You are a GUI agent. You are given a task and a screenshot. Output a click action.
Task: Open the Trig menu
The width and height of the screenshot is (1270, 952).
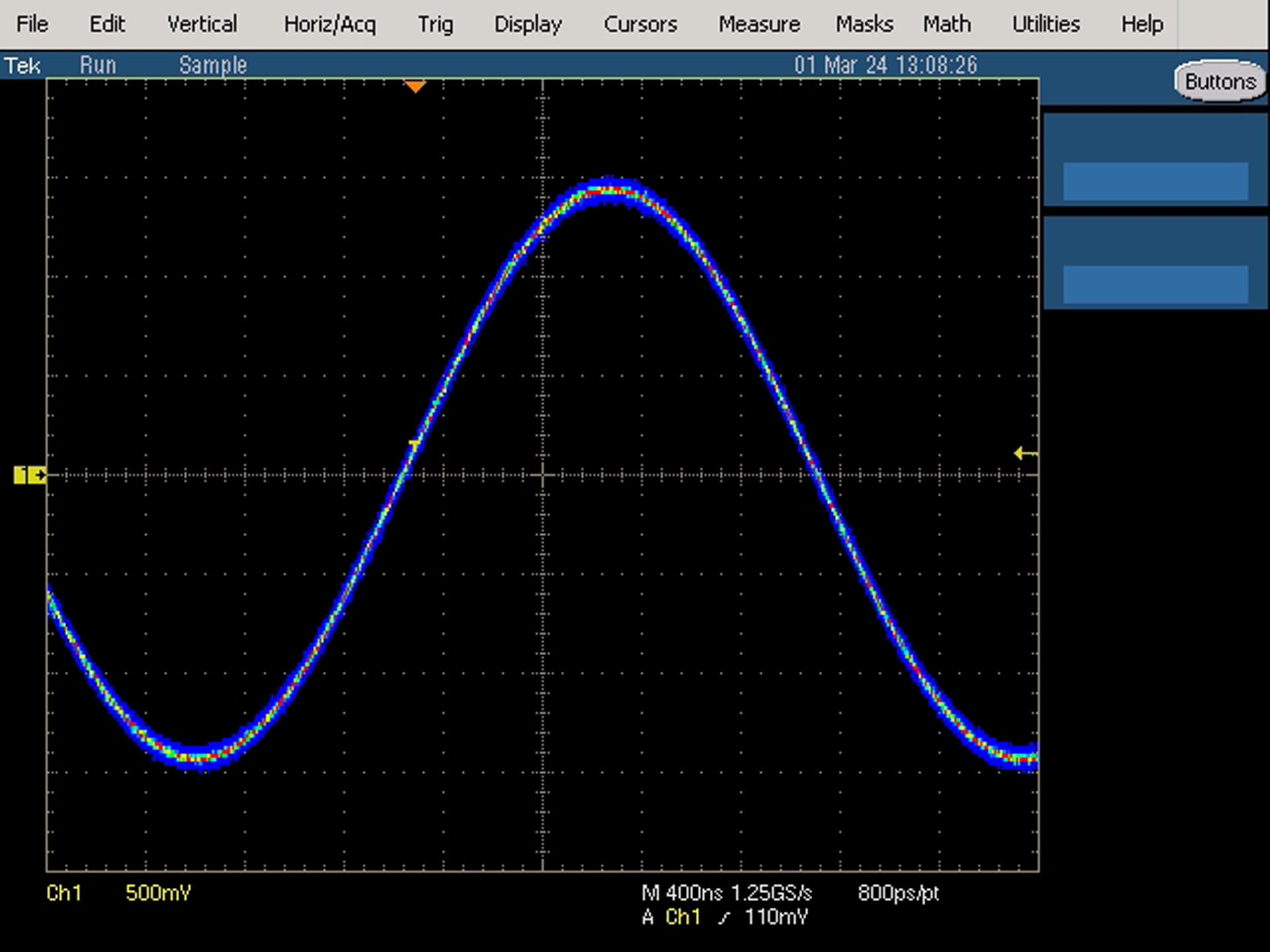point(435,24)
